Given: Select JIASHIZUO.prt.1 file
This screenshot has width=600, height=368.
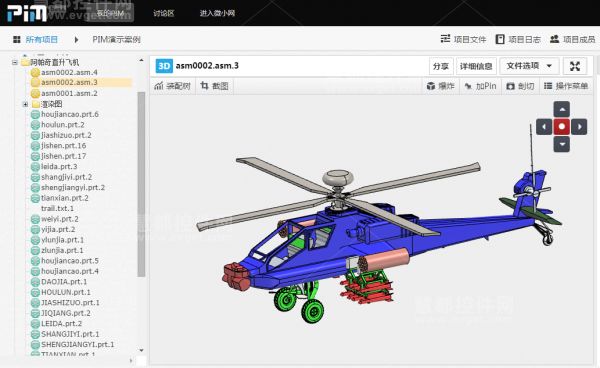Looking at the screenshot, I should point(70,303).
